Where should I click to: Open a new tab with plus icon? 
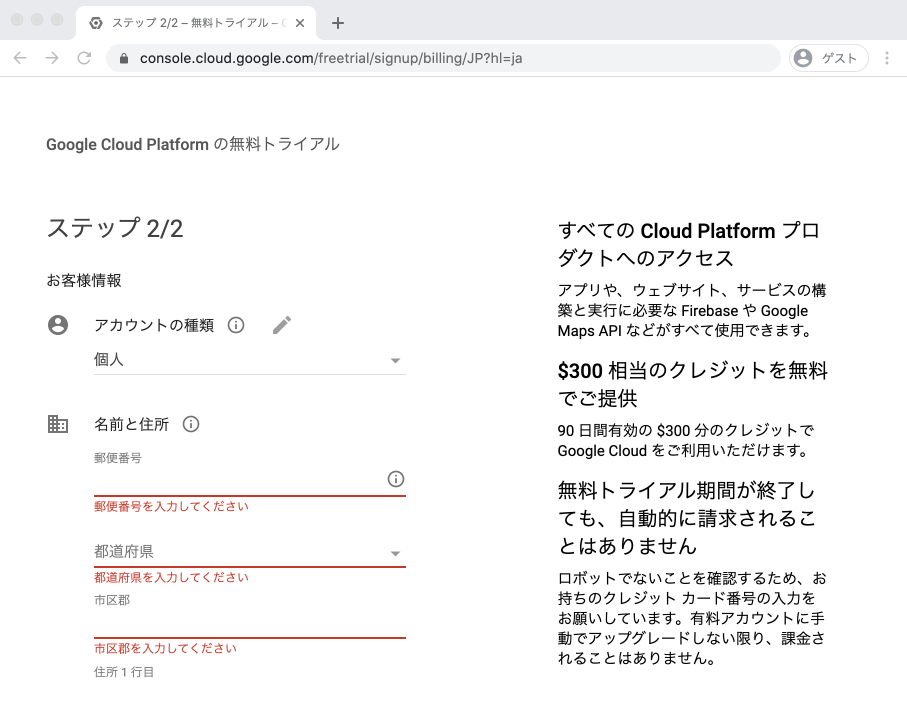[x=338, y=23]
